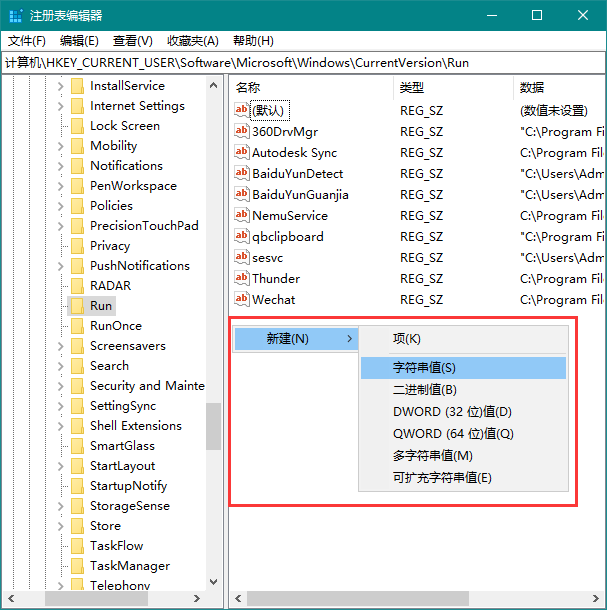607x610 pixels.
Task: Click the string icon of the (默认) value
Action: [x=242, y=110]
